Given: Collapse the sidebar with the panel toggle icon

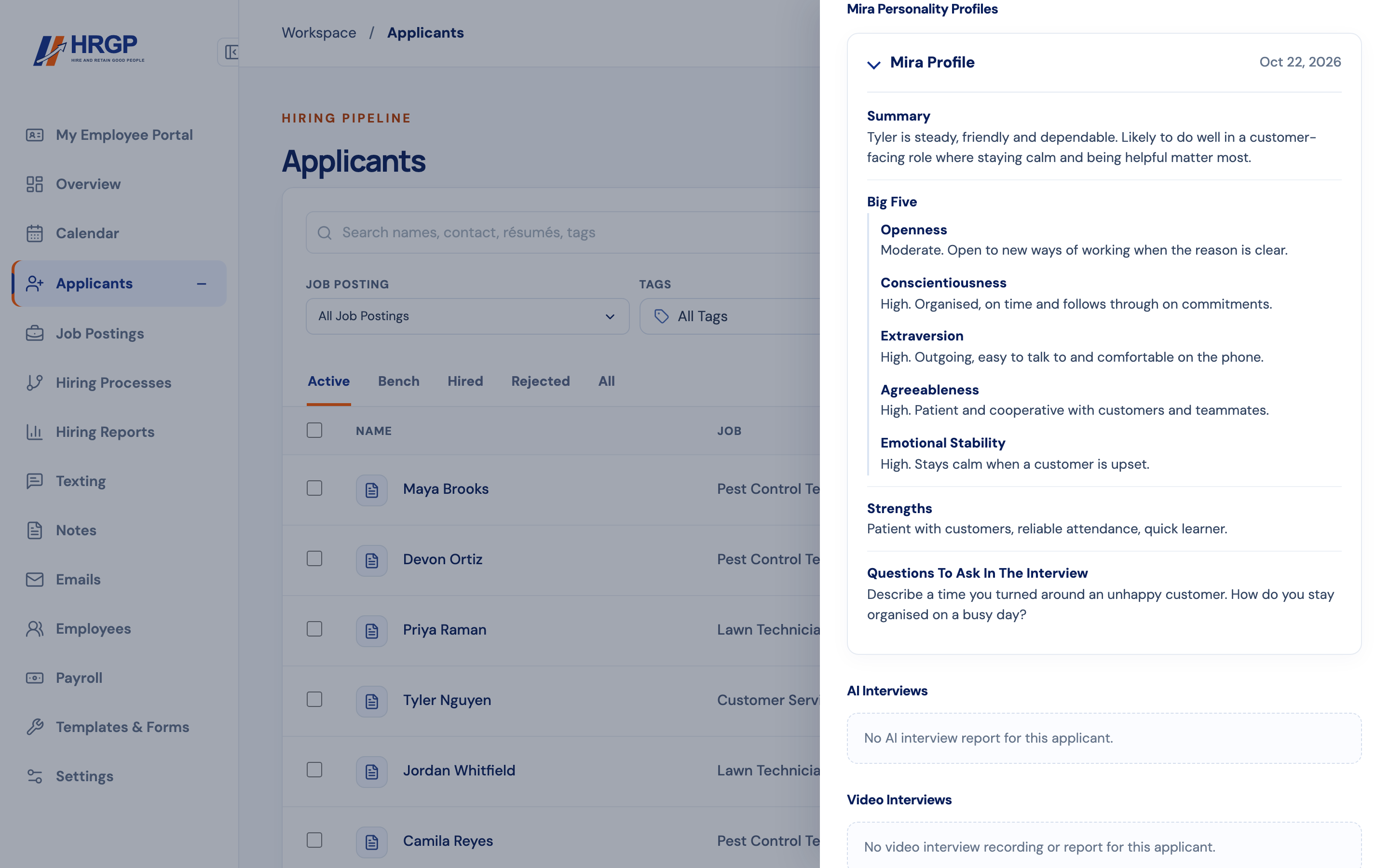Looking at the screenshot, I should 231,52.
